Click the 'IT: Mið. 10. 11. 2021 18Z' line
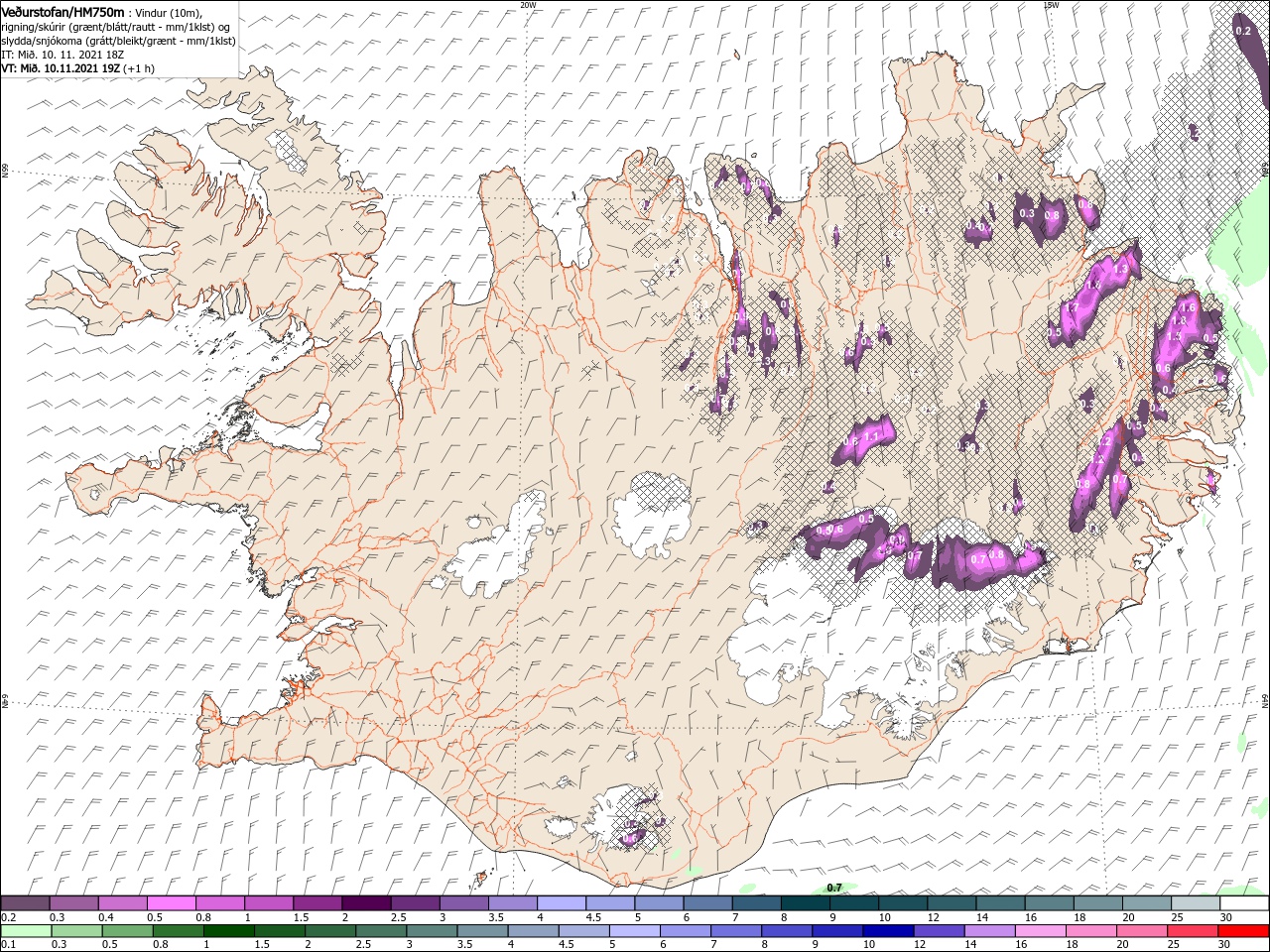This screenshot has height=952, width=1270. pos(63,55)
